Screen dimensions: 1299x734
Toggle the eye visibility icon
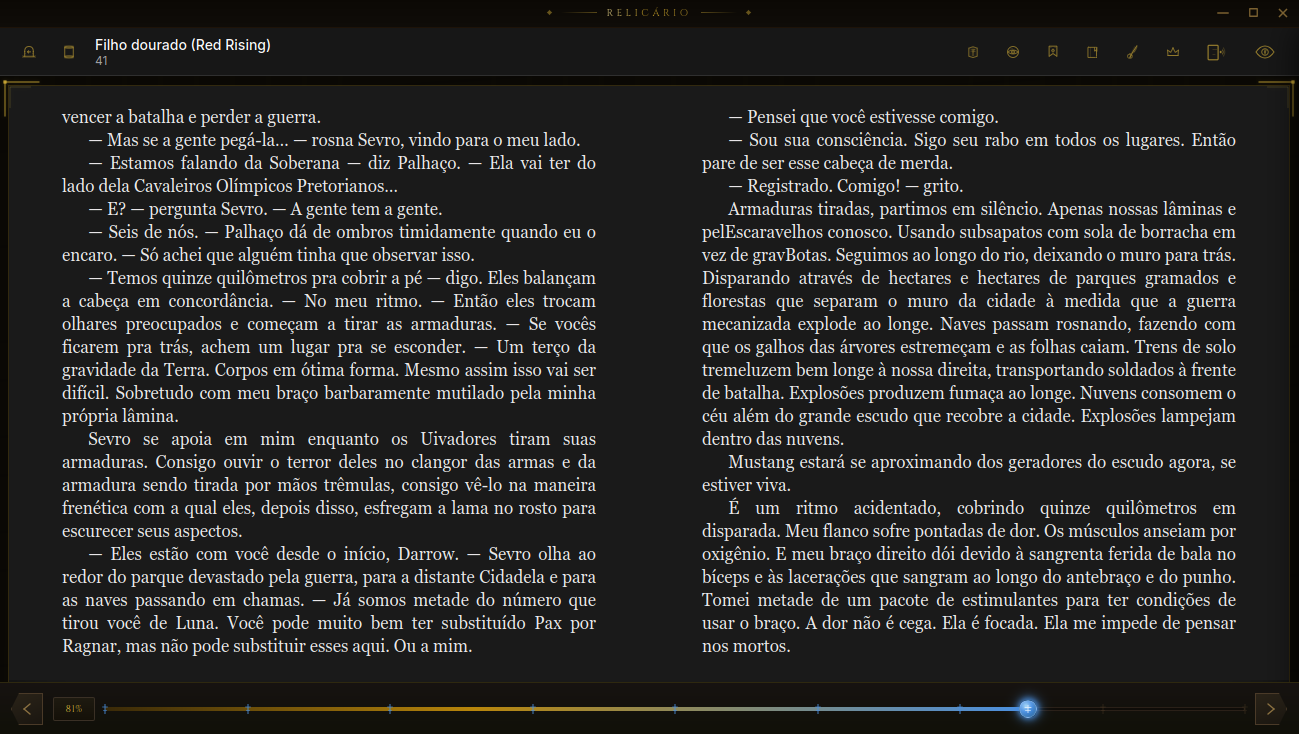1265,52
